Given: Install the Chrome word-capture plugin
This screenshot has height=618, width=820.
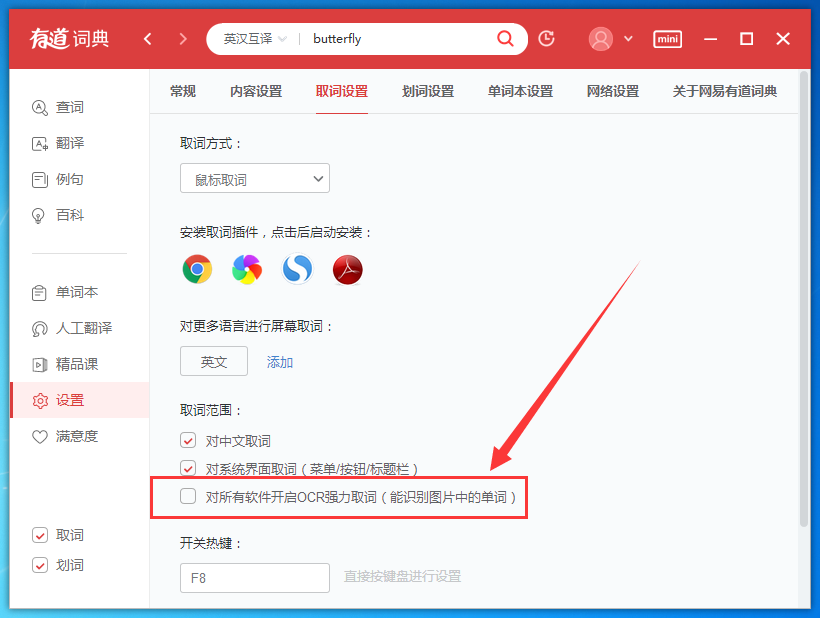Looking at the screenshot, I should 197,269.
